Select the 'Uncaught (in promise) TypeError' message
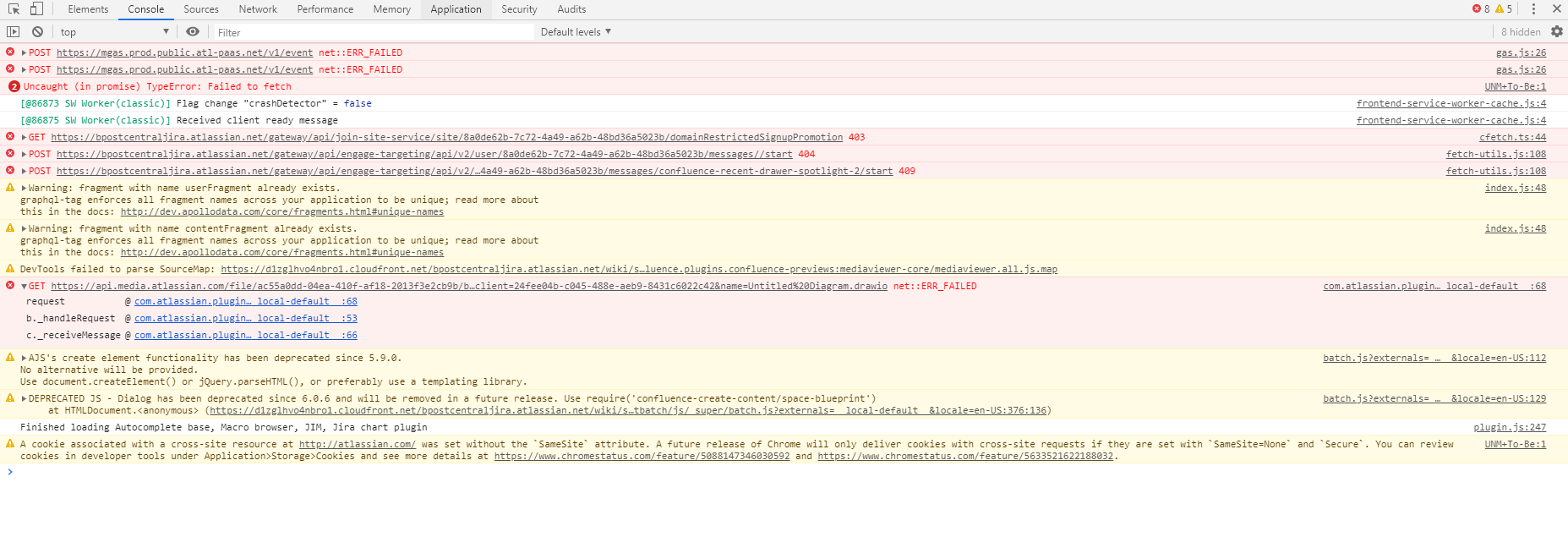Screen dimensions: 1568x548 pyautogui.click(x=157, y=86)
